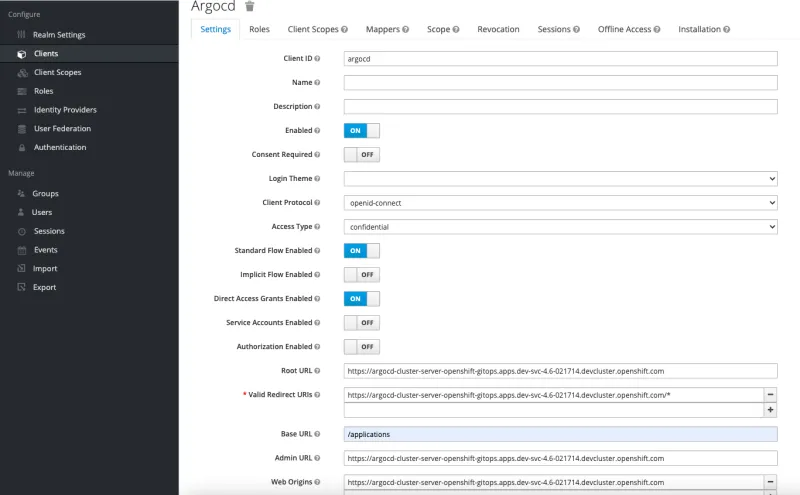This screenshot has height=495, width=800.
Task: Click the User Federation database icon
Action: pyautogui.click(x=21, y=129)
